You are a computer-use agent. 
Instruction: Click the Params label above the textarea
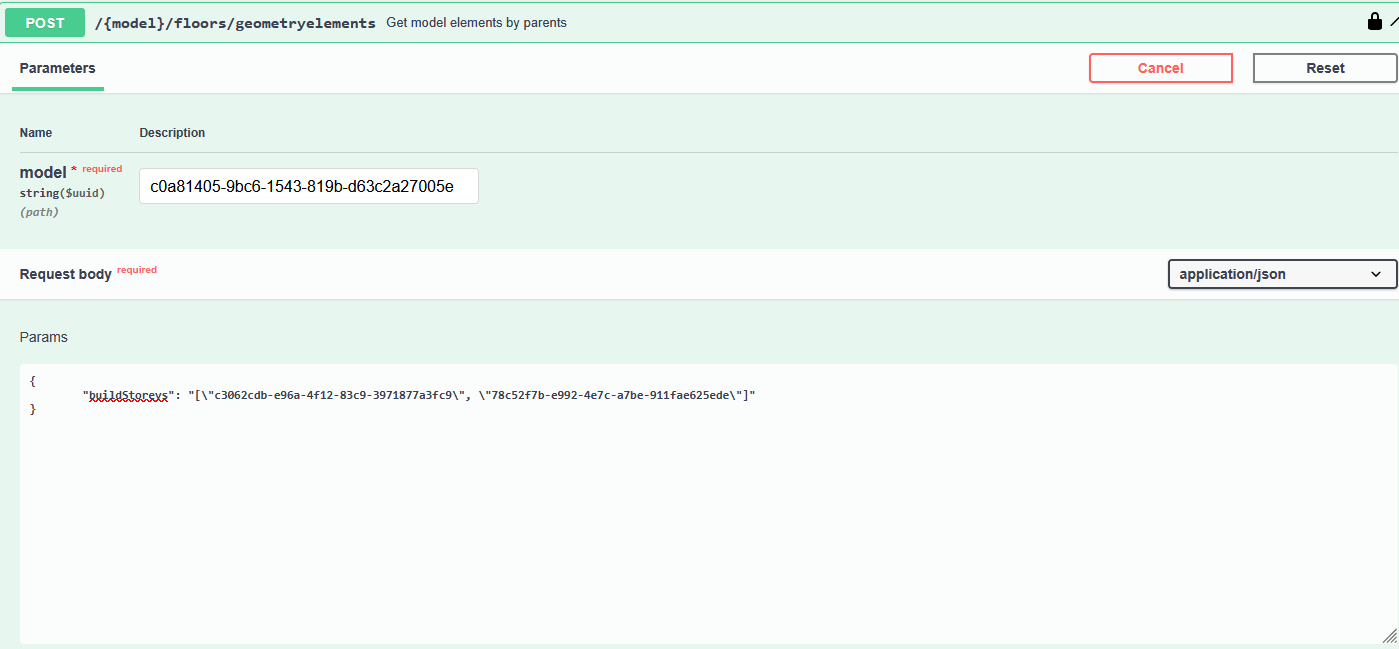[44, 337]
